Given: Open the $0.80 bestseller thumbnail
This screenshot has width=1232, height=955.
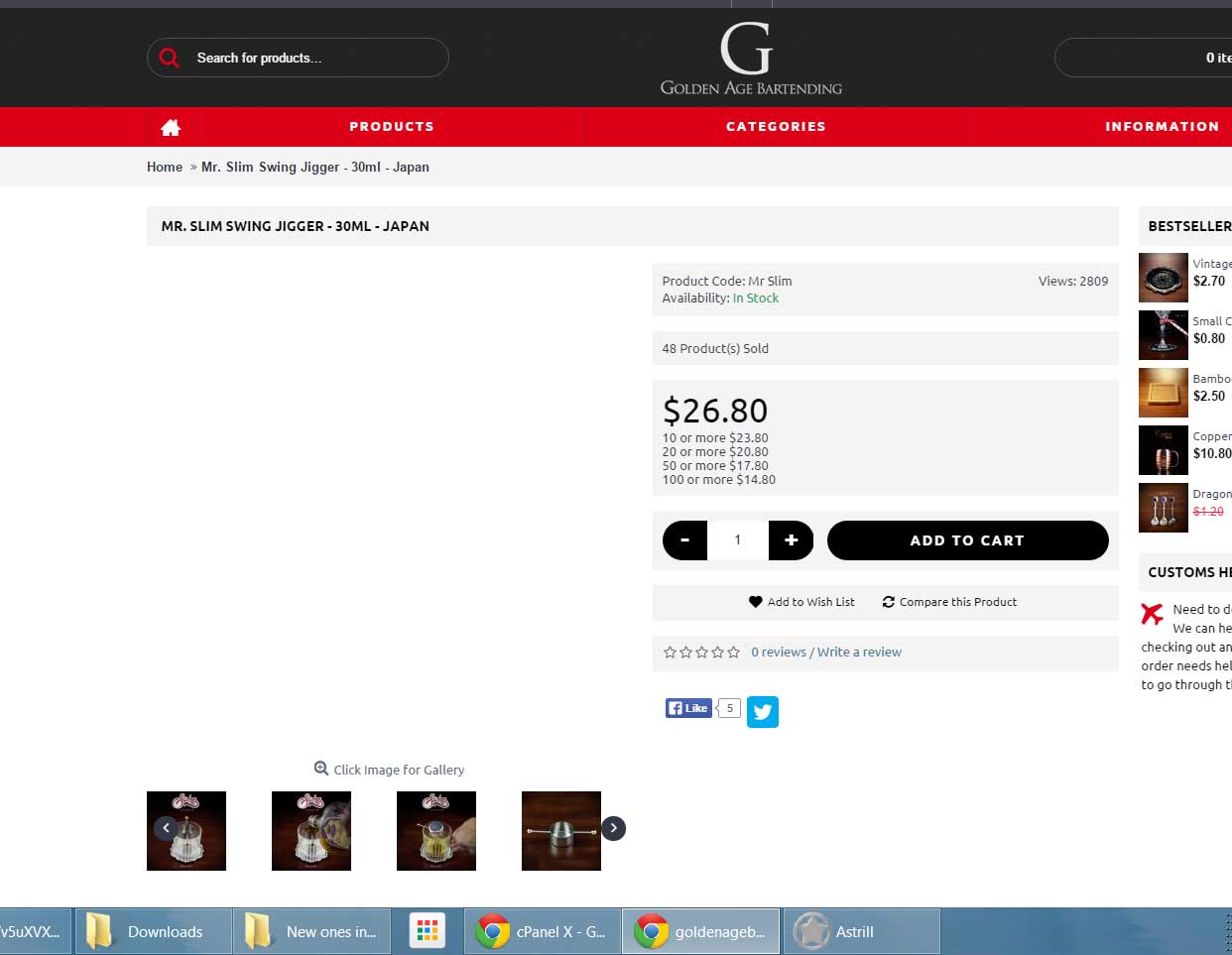Looking at the screenshot, I should 1164,335.
